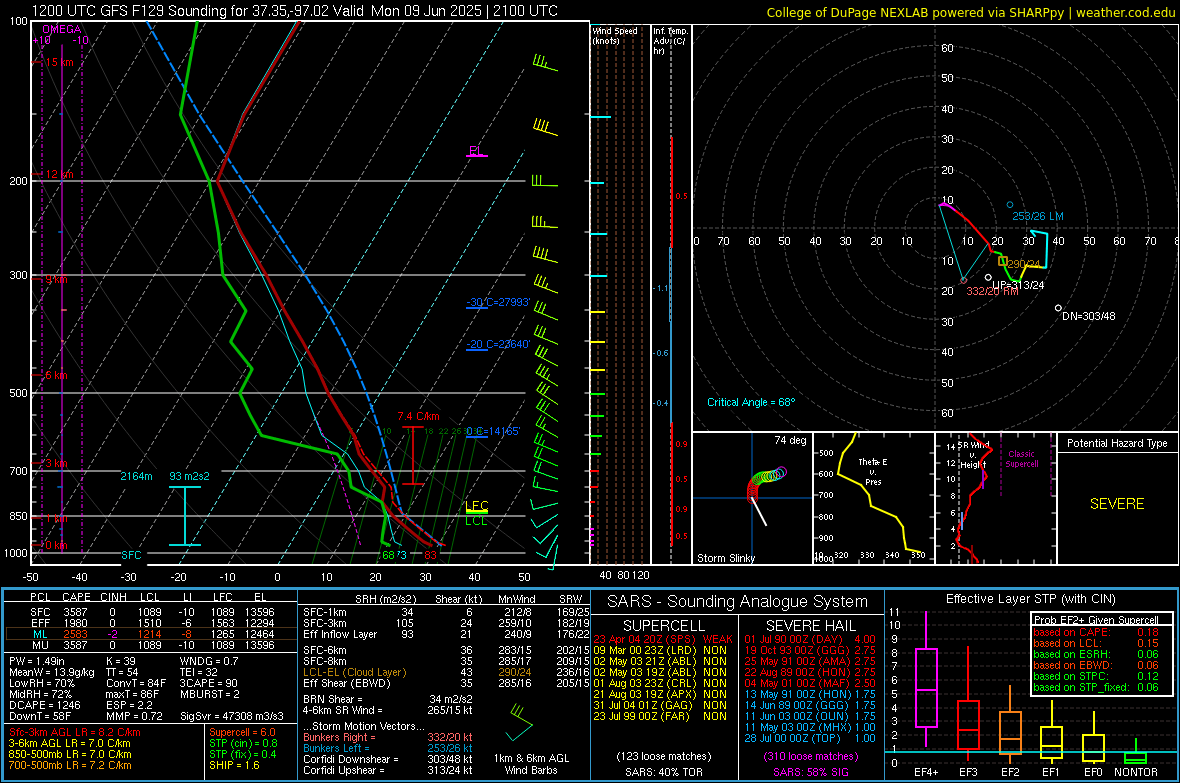The width and height of the screenshot is (1180, 783).
Task: Click the 93 m2s2 inflow SRH label
Action: [190, 476]
